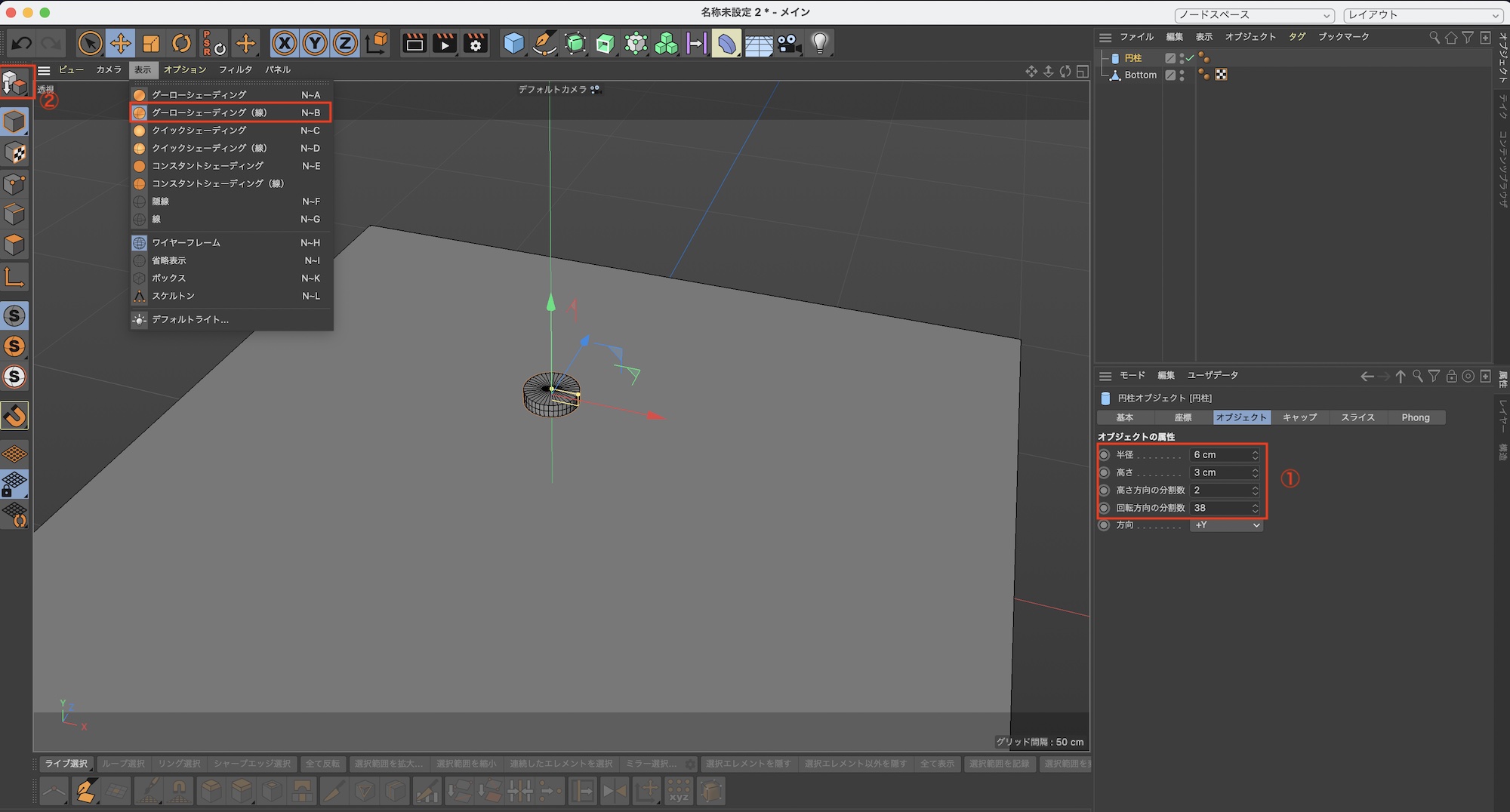The height and width of the screenshot is (812, 1510).
Task: Click the 半径 value field
Action: 1219,455
